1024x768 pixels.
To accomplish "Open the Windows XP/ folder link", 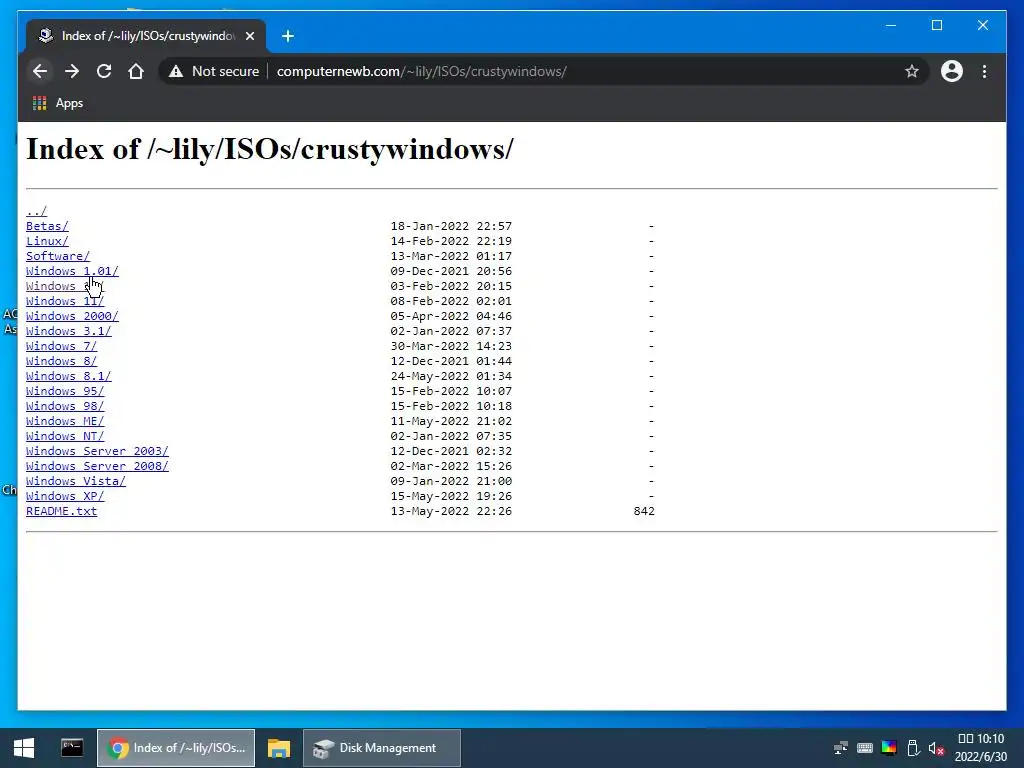I will pyautogui.click(x=65, y=496).
